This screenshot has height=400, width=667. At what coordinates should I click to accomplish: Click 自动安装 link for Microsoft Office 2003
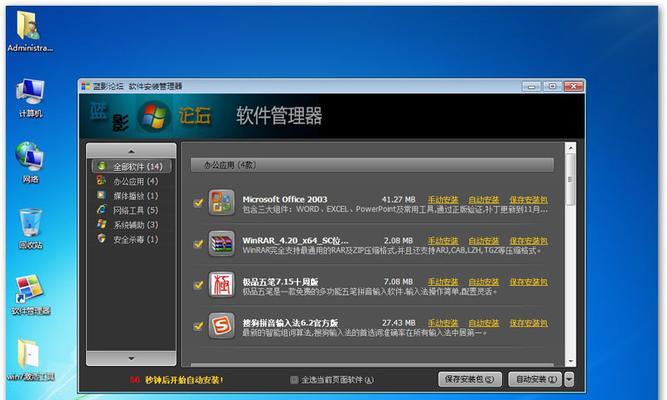coord(484,200)
